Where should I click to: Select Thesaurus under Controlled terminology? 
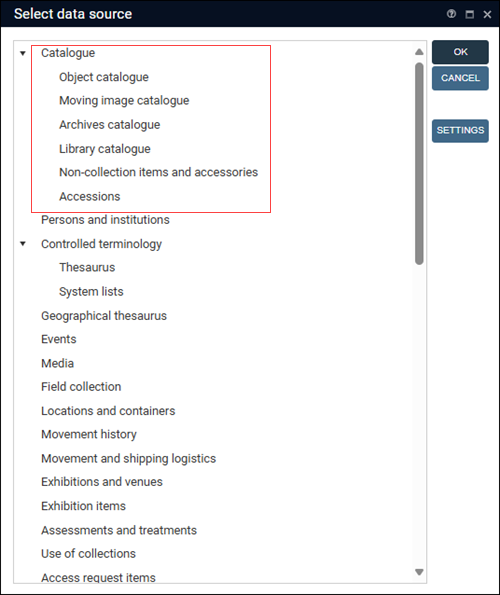pos(87,267)
